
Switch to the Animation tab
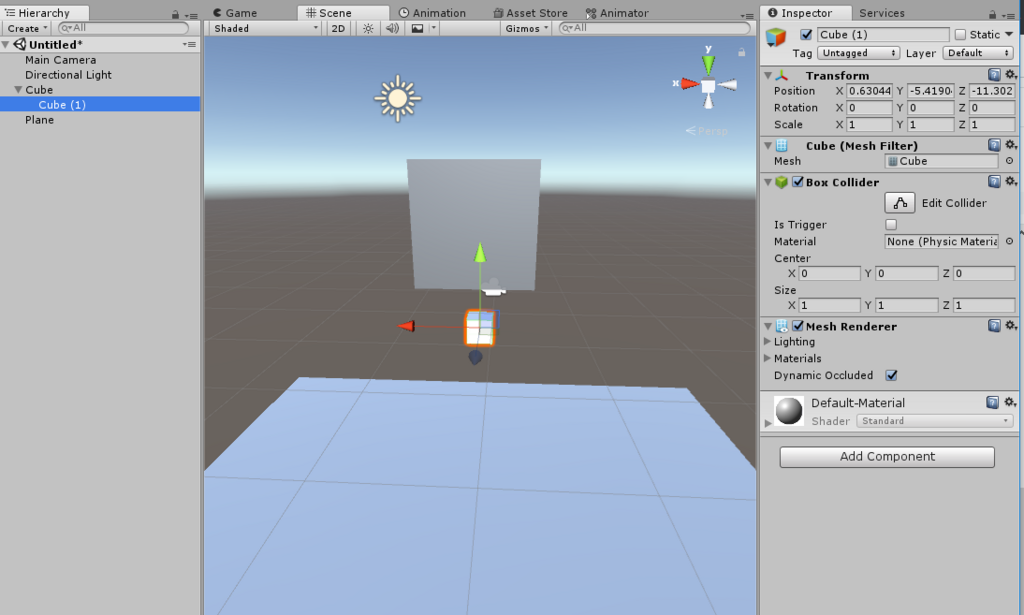432,12
